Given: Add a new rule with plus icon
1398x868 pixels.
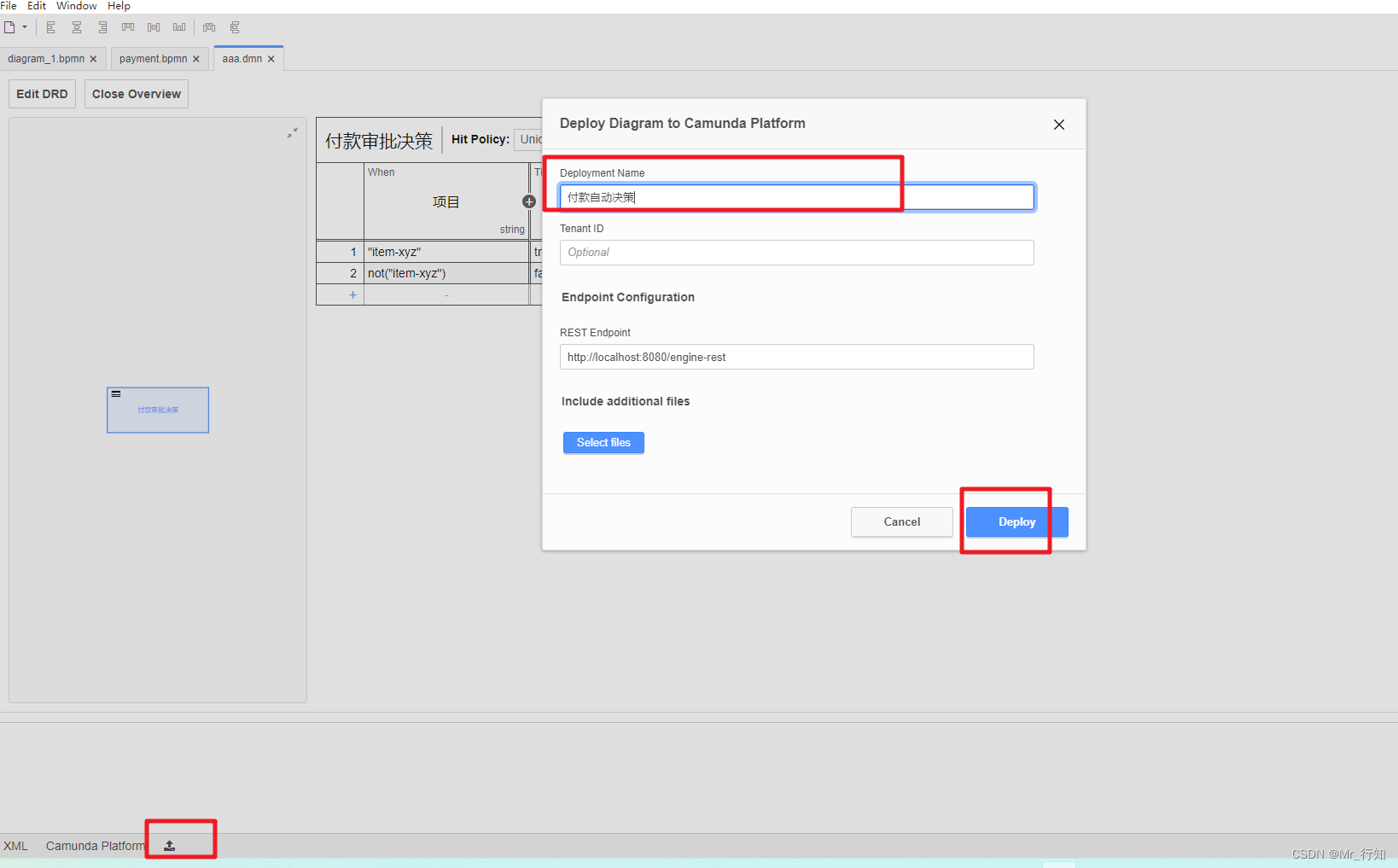Looking at the screenshot, I should pyautogui.click(x=352, y=294).
